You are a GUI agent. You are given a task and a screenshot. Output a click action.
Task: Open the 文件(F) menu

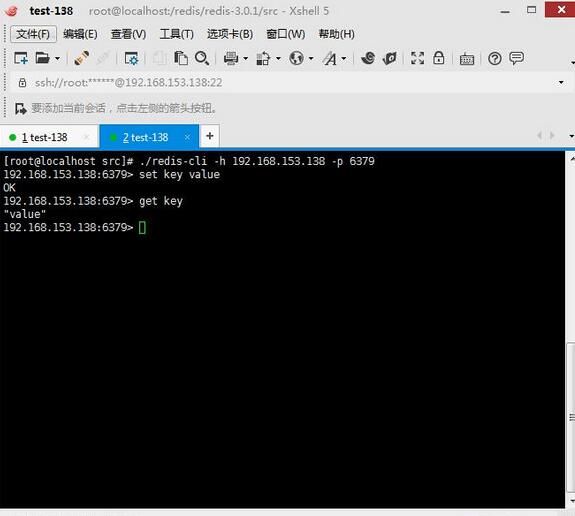click(x=33, y=34)
